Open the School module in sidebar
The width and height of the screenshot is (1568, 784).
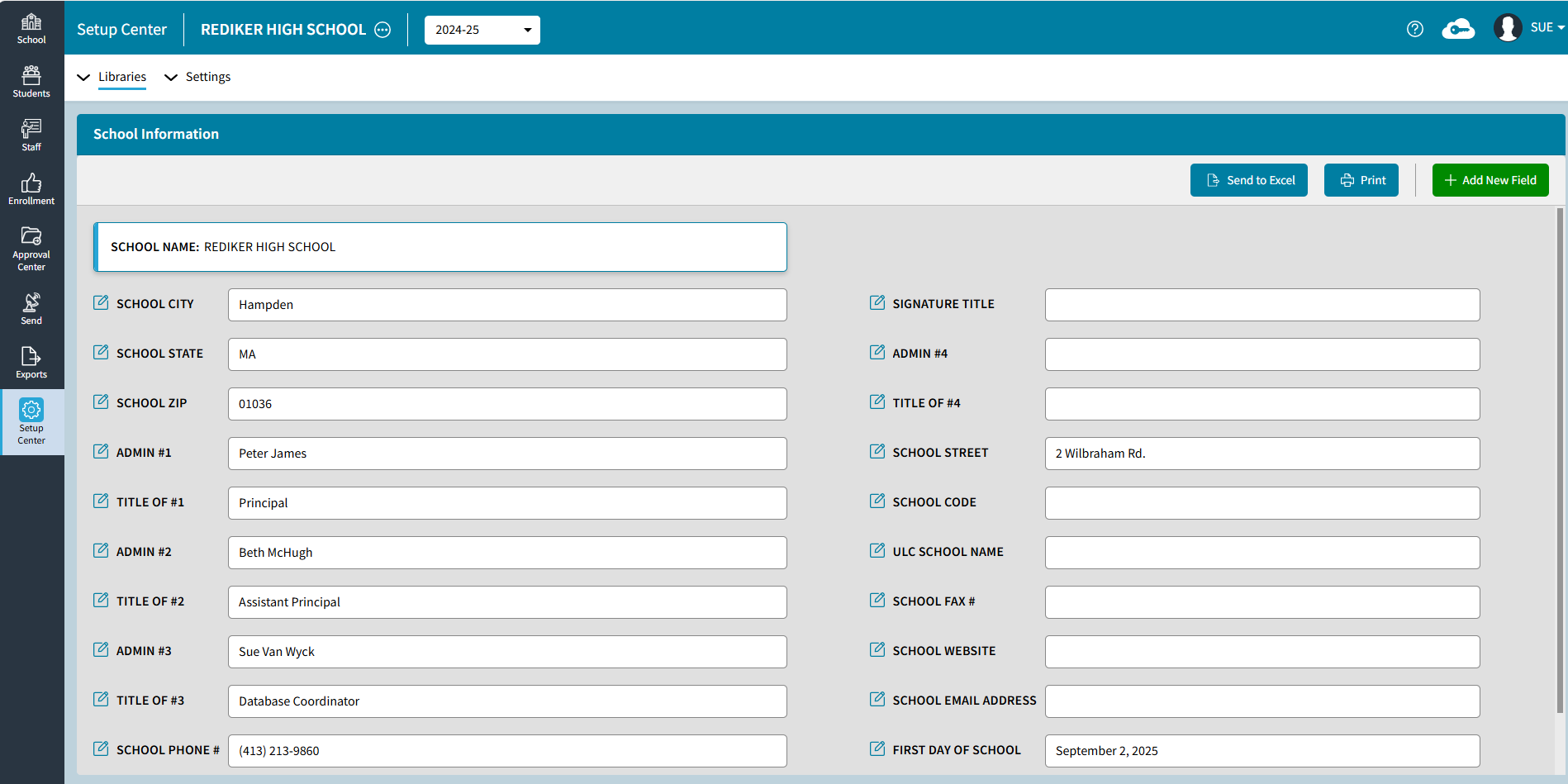31,28
